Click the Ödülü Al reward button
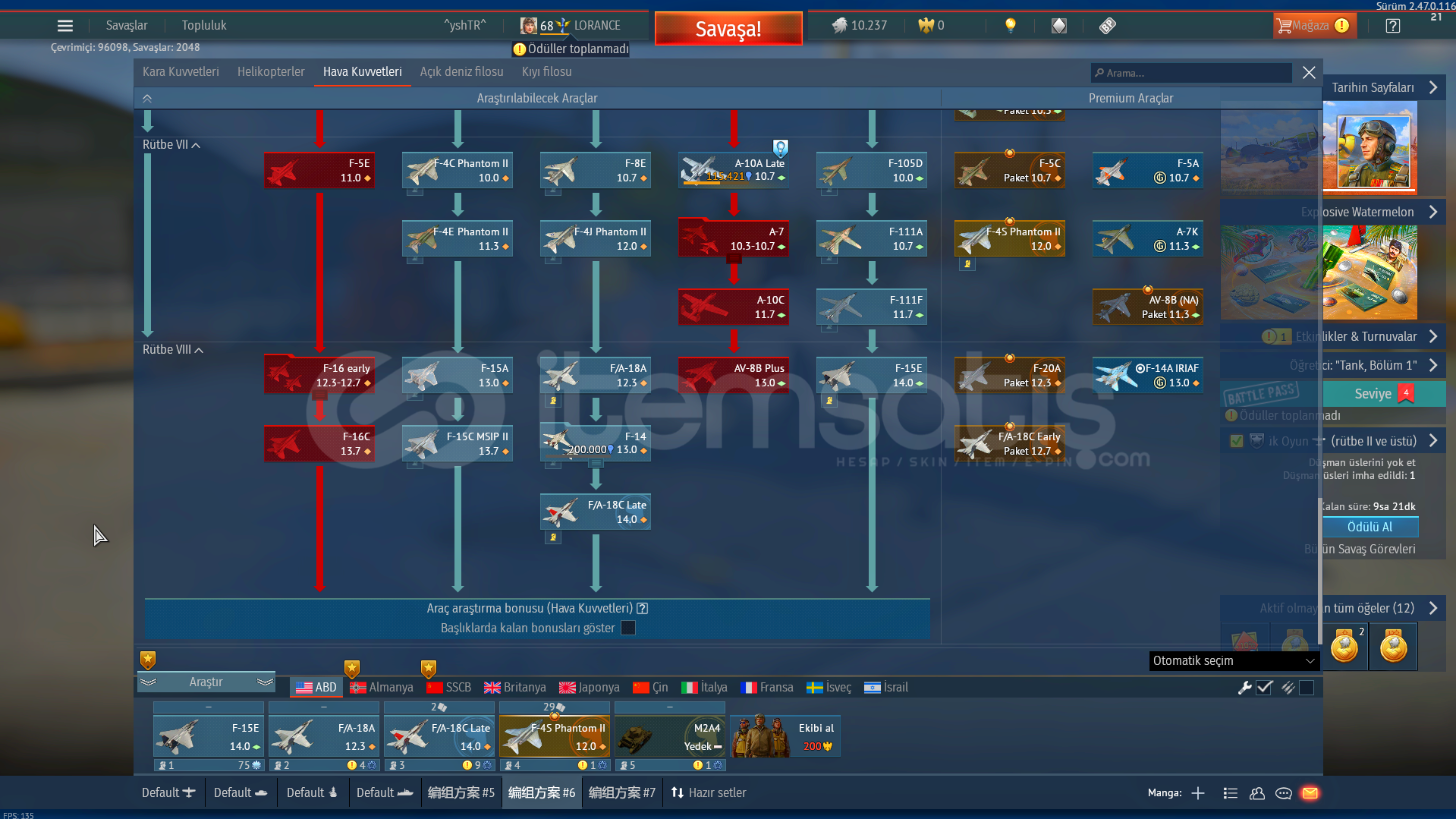The height and width of the screenshot is (819, 1456). click(x=1370, y=527)
